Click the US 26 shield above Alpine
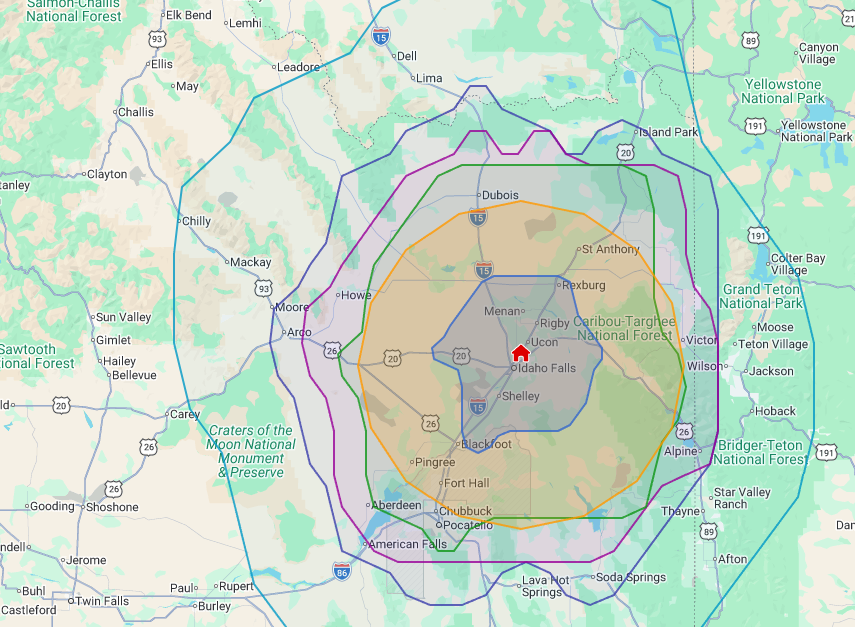Viewport: 855px width, 627px height. pos(684,432)
